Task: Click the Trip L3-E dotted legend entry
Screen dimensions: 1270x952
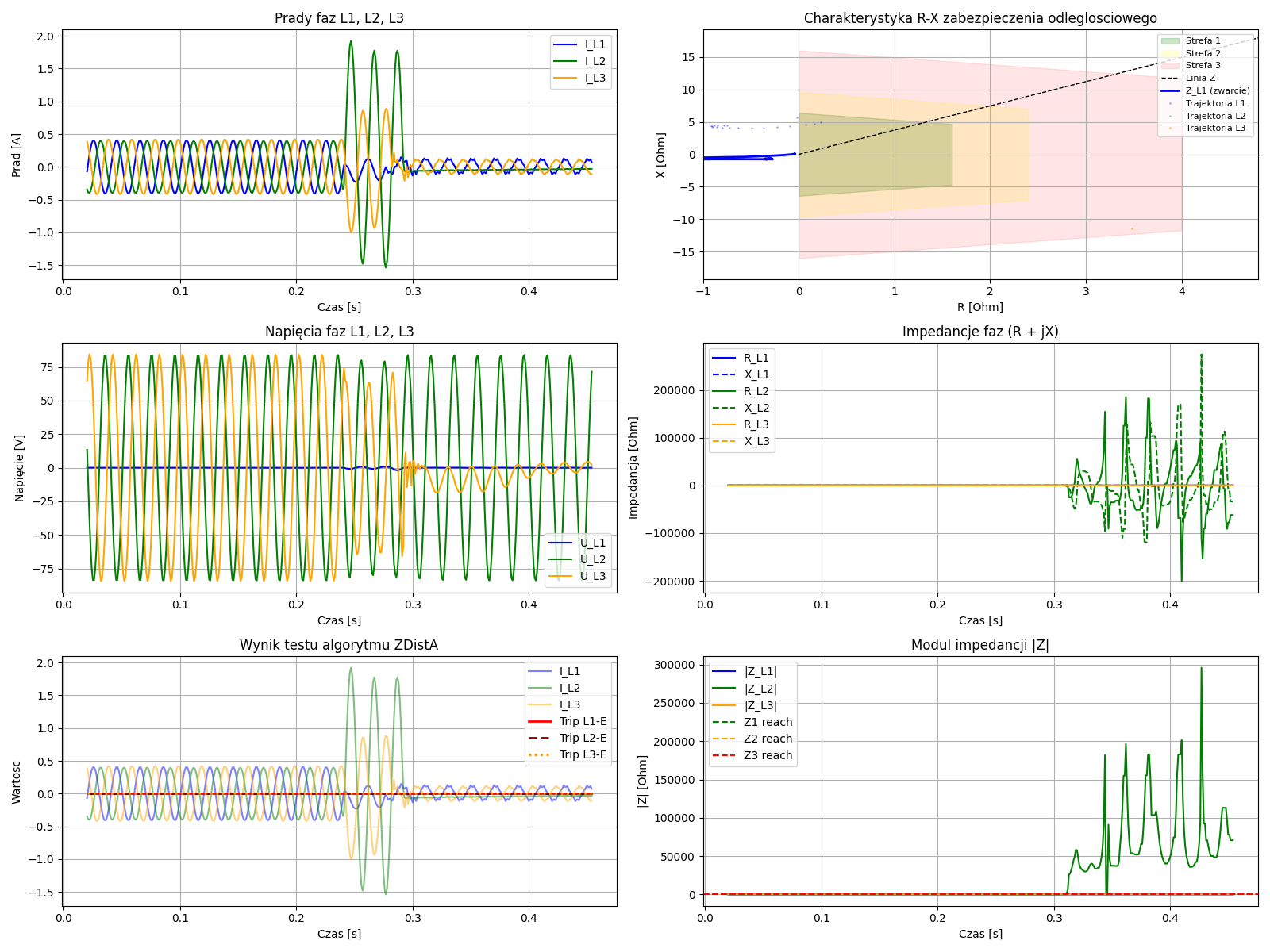Action: [x=582, y=754]
